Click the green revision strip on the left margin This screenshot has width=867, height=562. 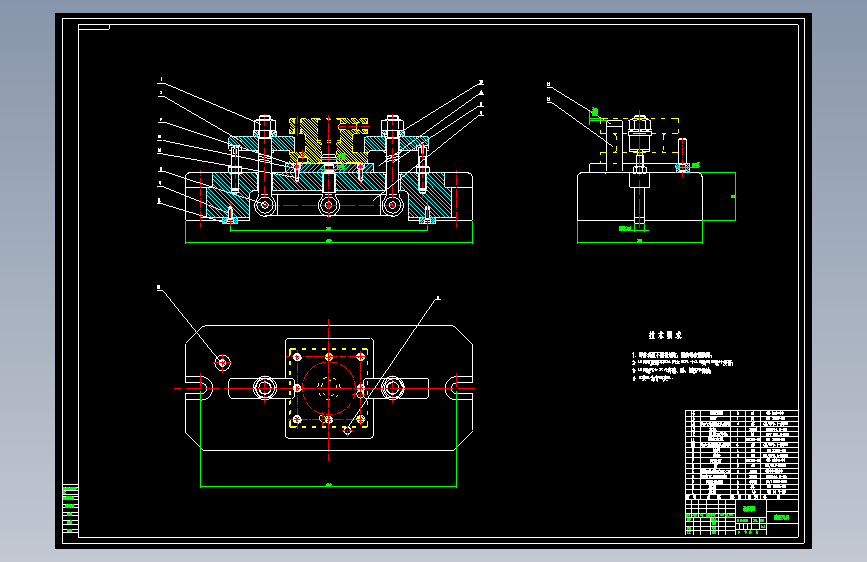[x=70, y=509]
